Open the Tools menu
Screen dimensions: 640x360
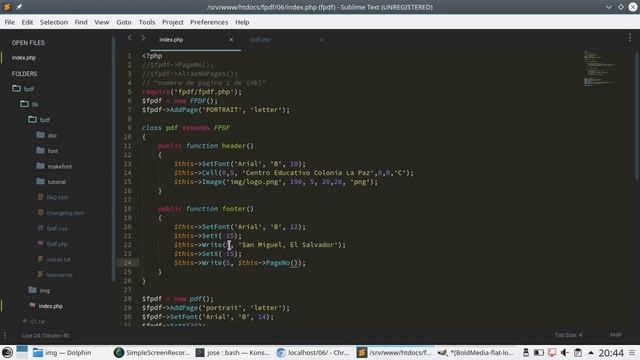click(147, 22)
